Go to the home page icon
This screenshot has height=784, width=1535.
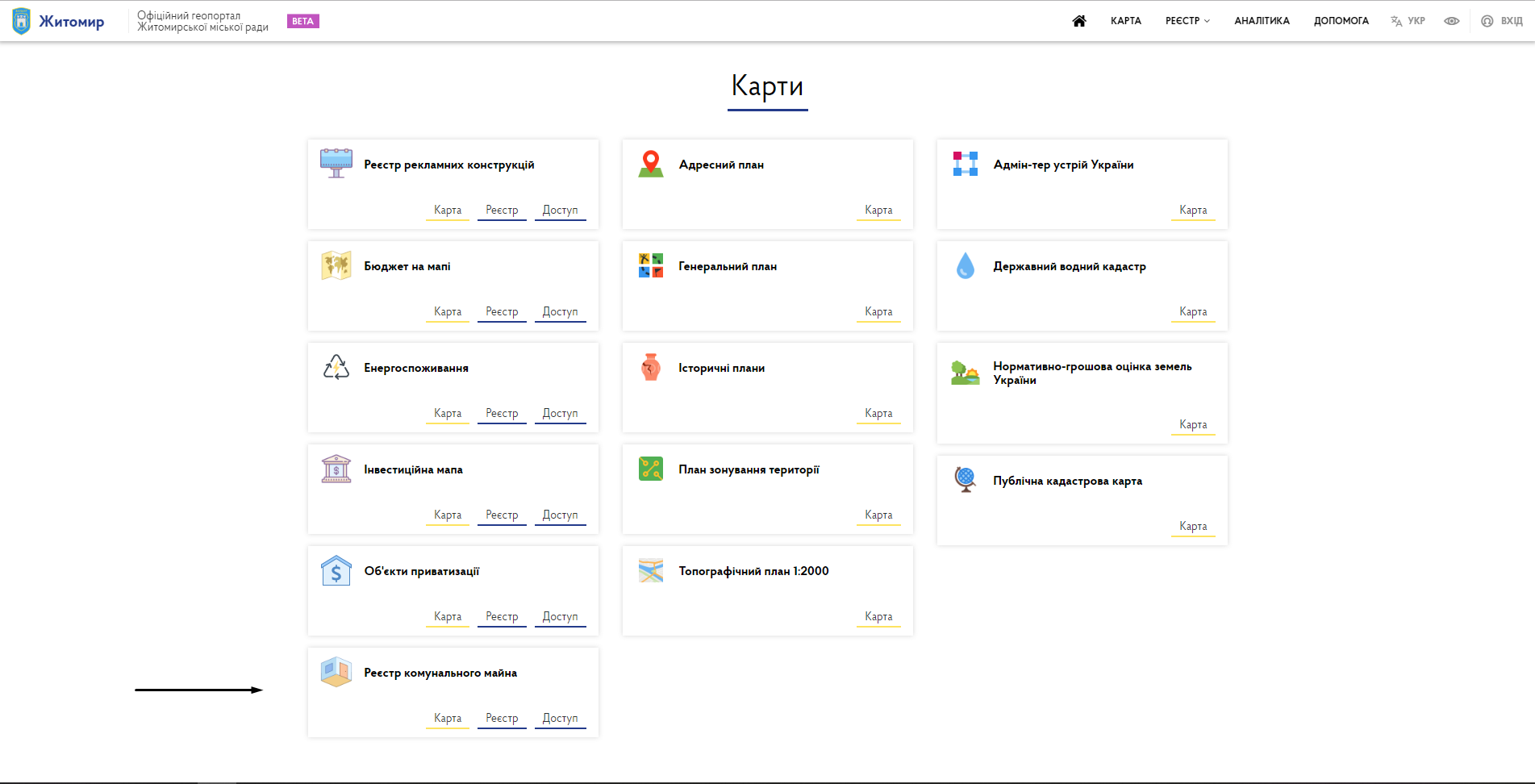[1079, 21]
